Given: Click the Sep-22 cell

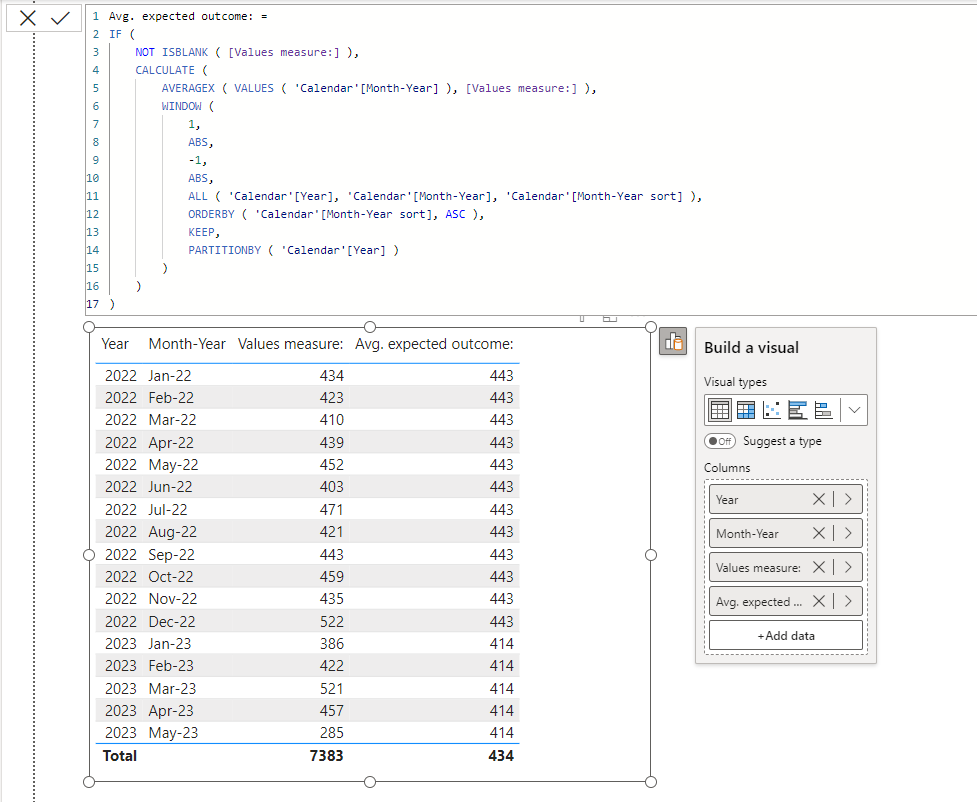Looking at the screenshot, I should coord(171,555).
